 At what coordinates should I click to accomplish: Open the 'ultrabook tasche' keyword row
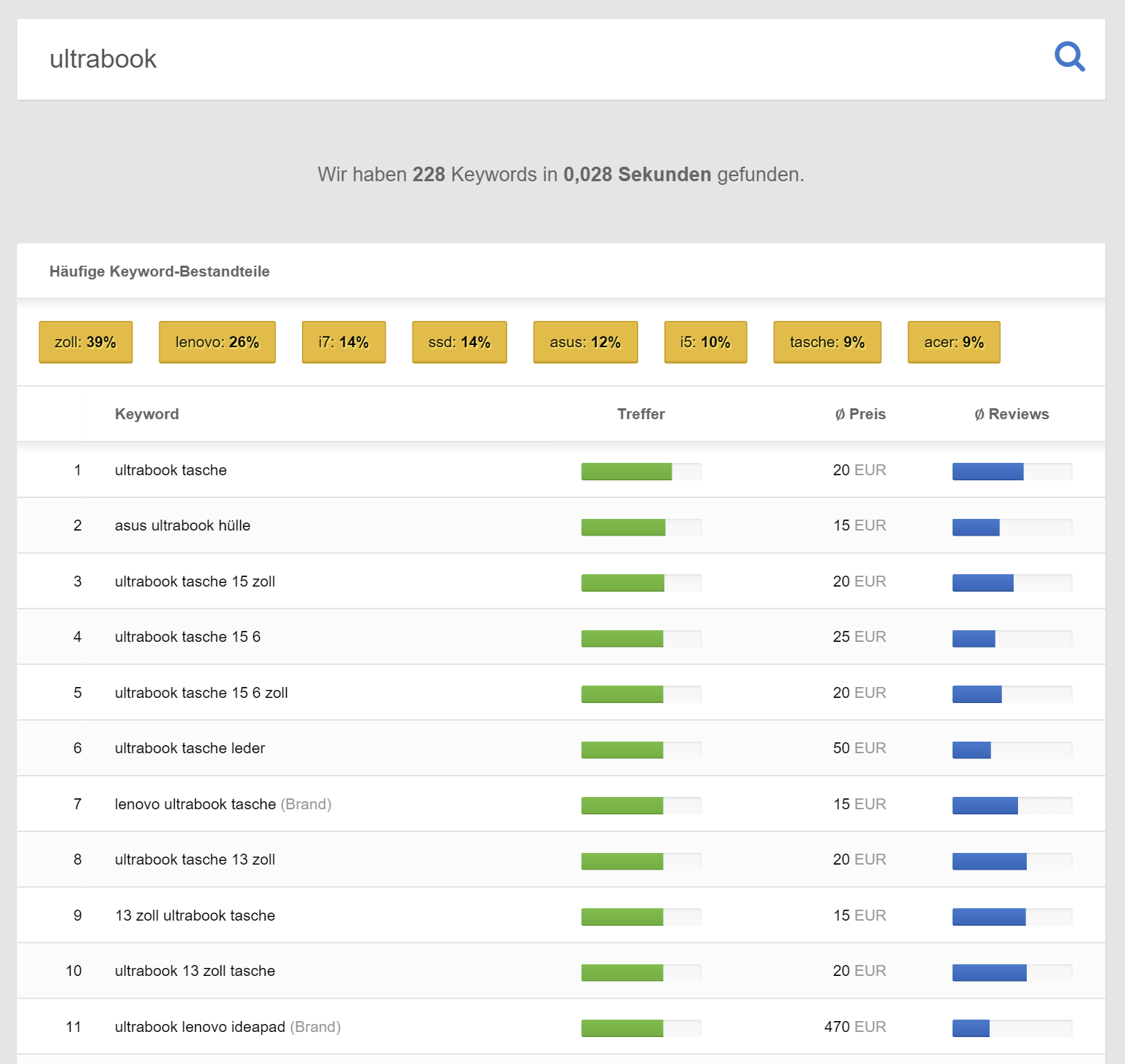pos(171,470)
